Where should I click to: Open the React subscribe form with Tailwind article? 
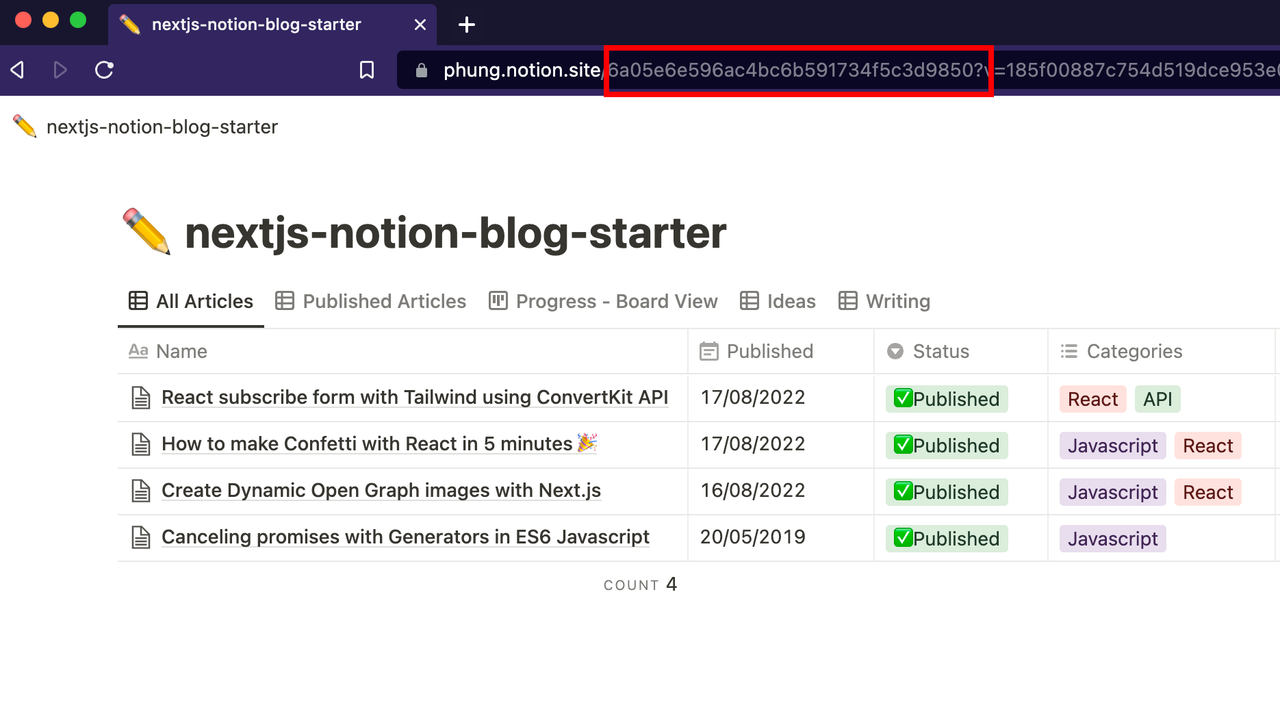point(415,397)
